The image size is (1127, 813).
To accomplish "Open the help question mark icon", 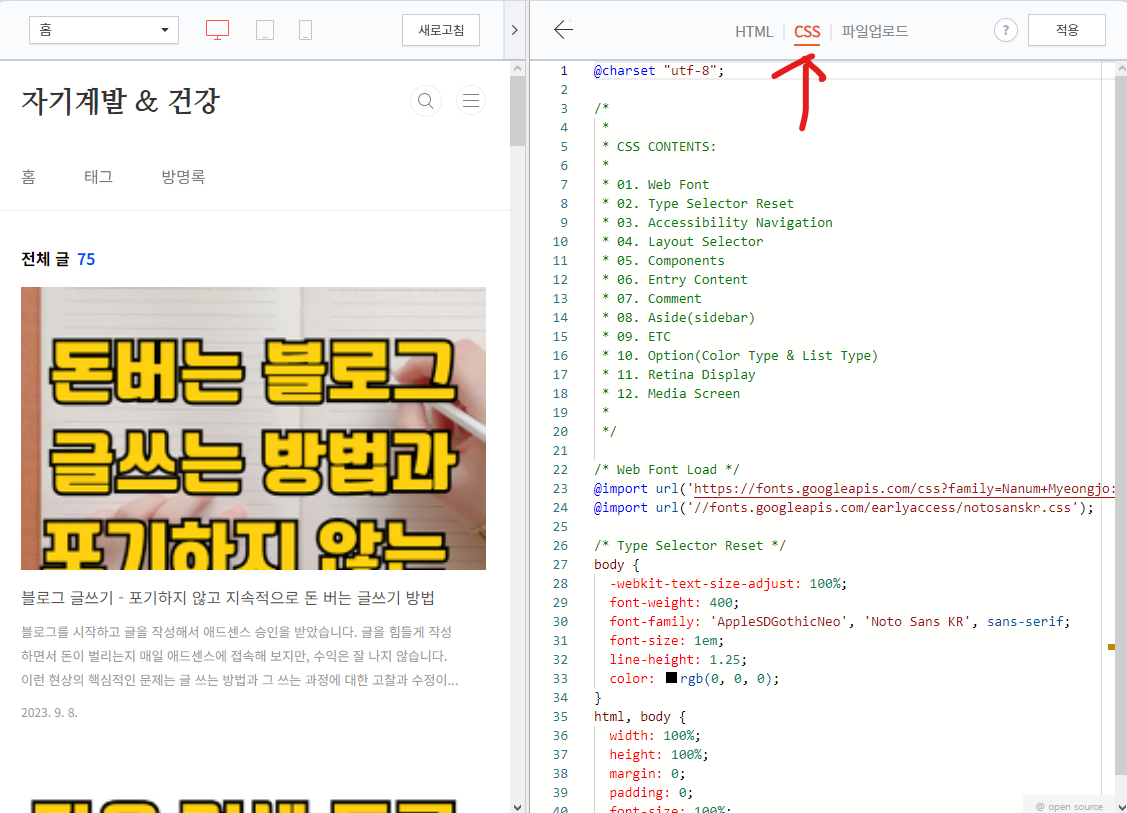I will (1004, 30).
